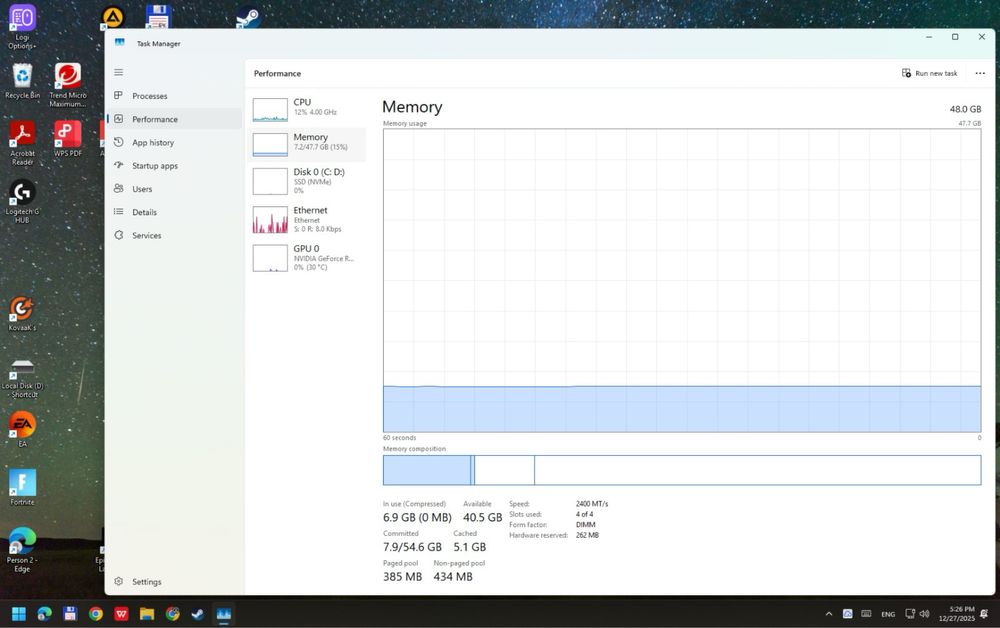Select the Memory resource entry
The height and width of the screenshot is (628, 1000).
click(x=307, y=144)
